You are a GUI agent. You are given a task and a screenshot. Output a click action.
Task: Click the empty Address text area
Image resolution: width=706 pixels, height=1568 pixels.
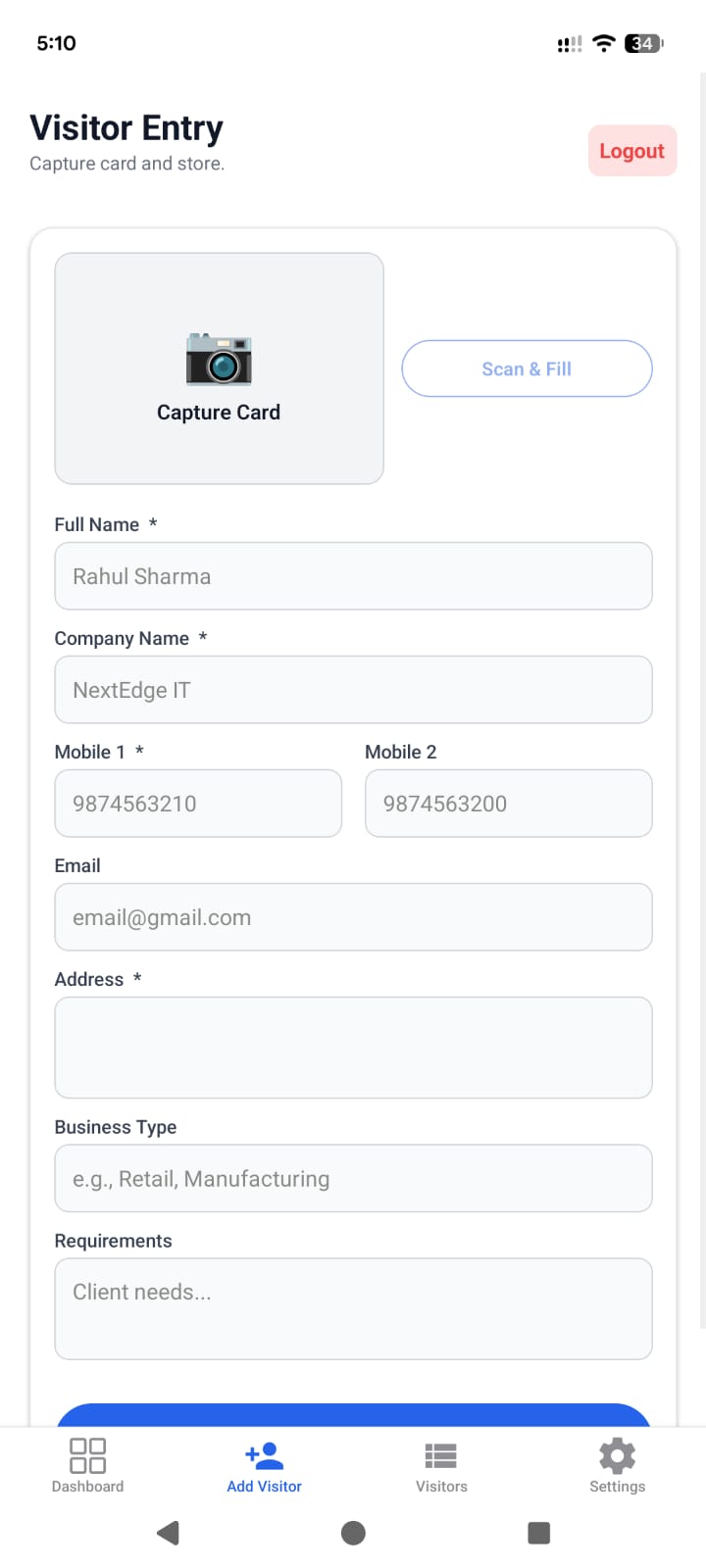(x=353, y=1048)
